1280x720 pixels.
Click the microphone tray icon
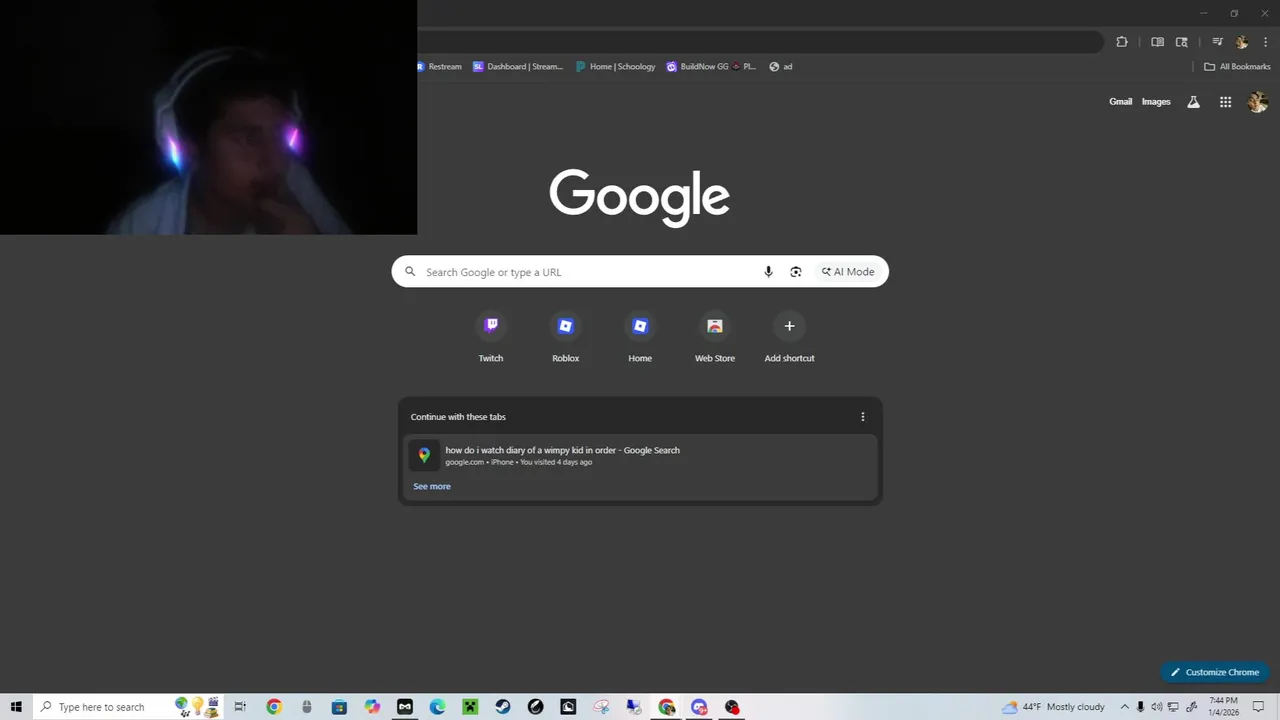[x=1140, y=707]
